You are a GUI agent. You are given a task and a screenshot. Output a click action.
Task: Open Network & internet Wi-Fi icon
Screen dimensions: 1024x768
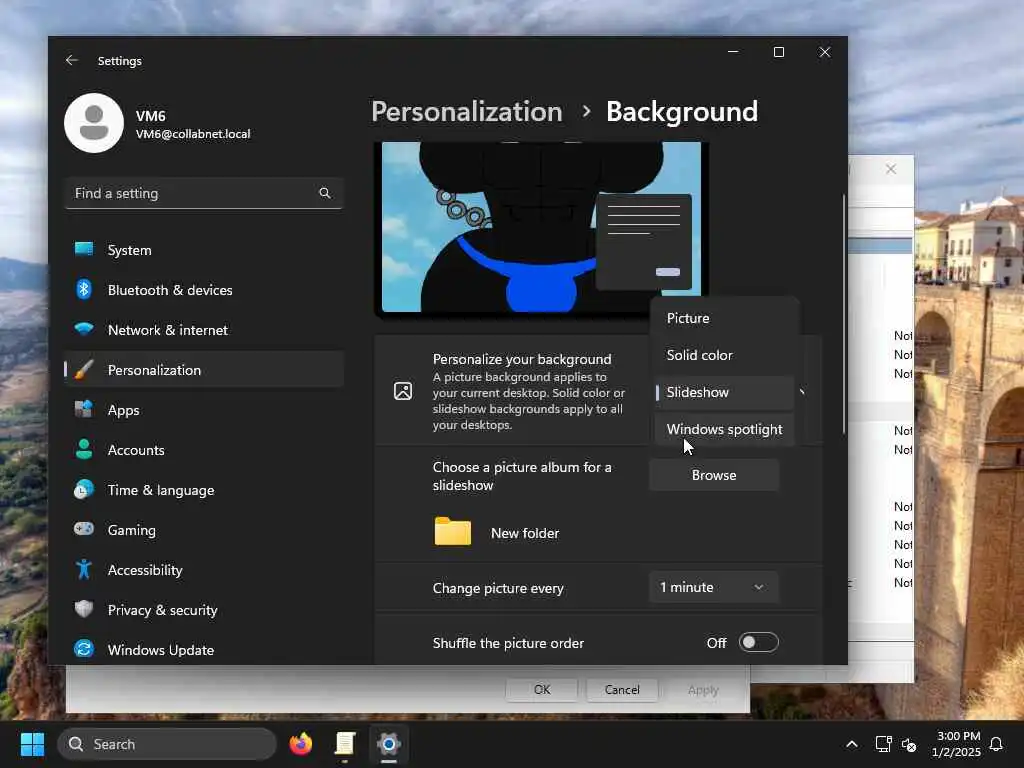point(84,329)
